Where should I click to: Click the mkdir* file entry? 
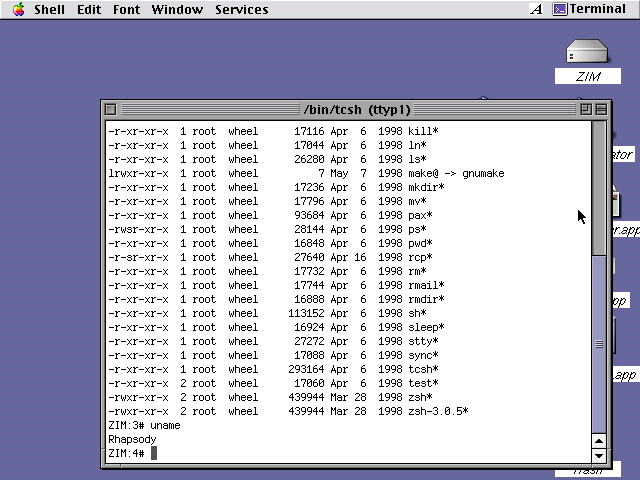pyautogui.click(x=426, y=187)
